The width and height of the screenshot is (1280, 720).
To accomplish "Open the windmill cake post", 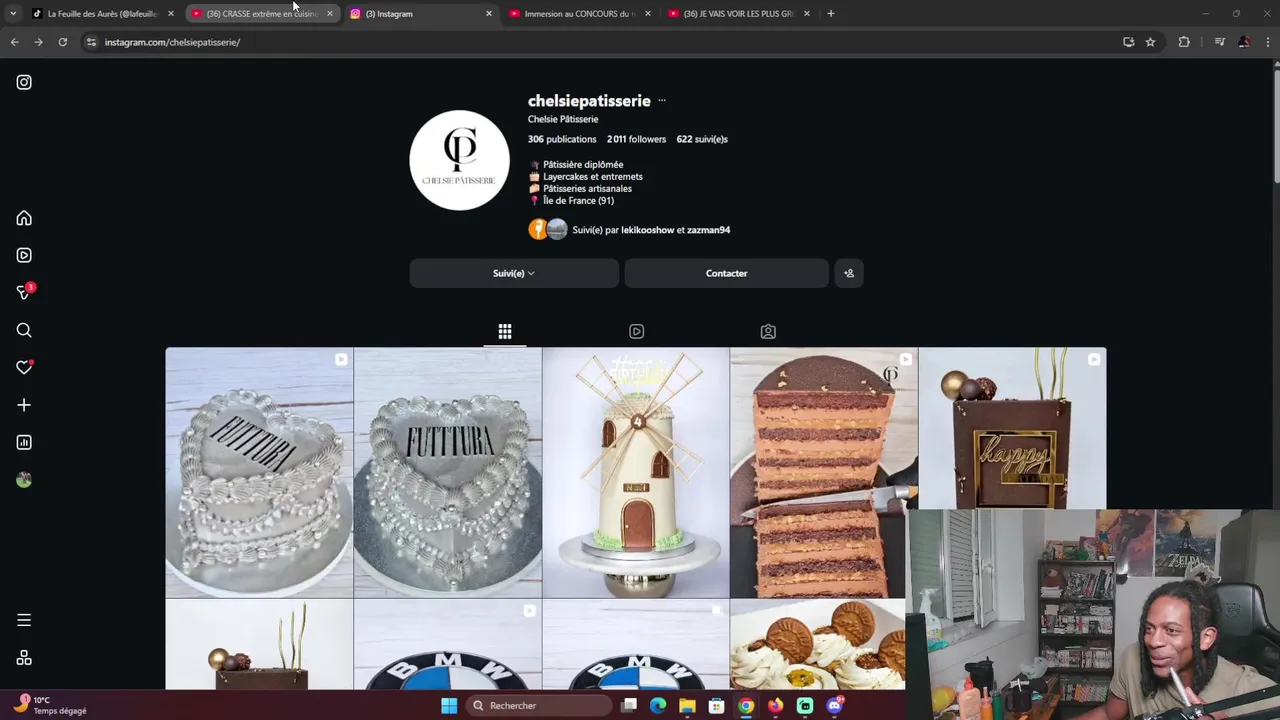I will pyautogui.click(x=636, y=472).
